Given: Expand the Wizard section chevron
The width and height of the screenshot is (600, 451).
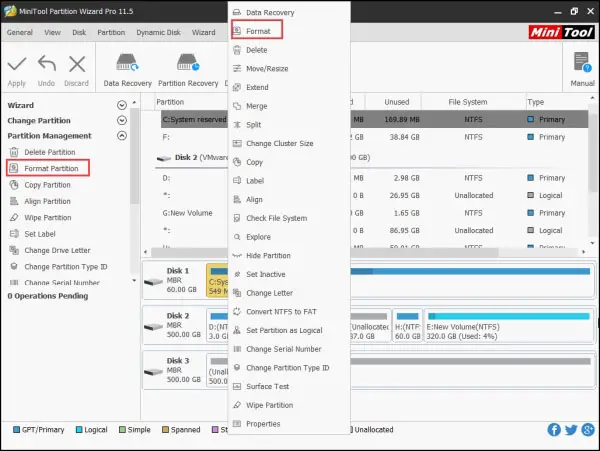Looking at the screenshot, I should click(122, 105).
